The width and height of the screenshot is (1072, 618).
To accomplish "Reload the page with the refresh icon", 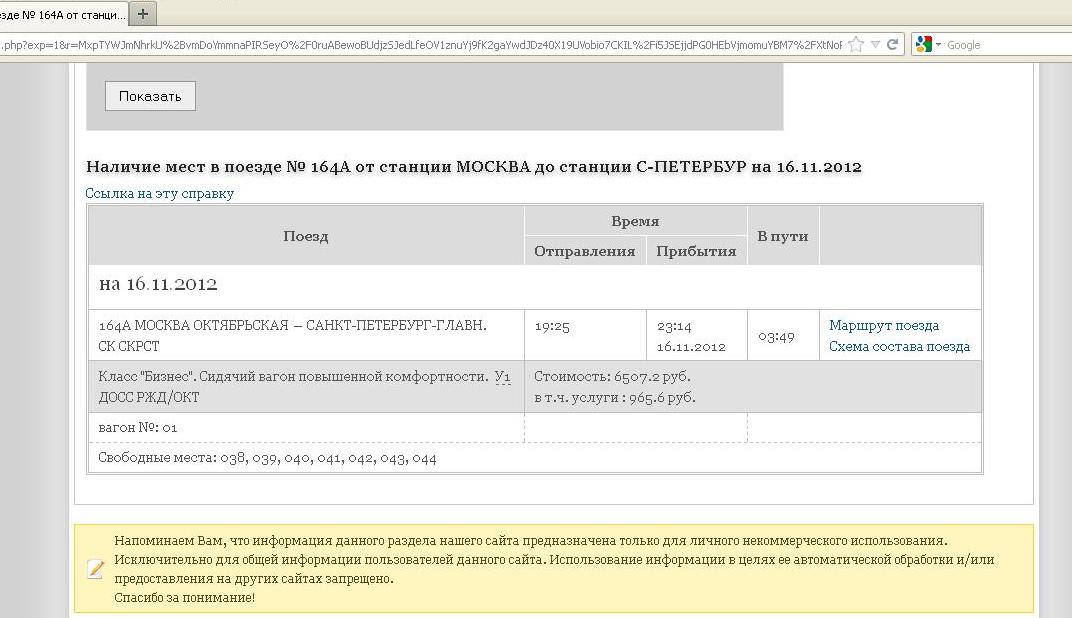I will (x=893, y=45).
